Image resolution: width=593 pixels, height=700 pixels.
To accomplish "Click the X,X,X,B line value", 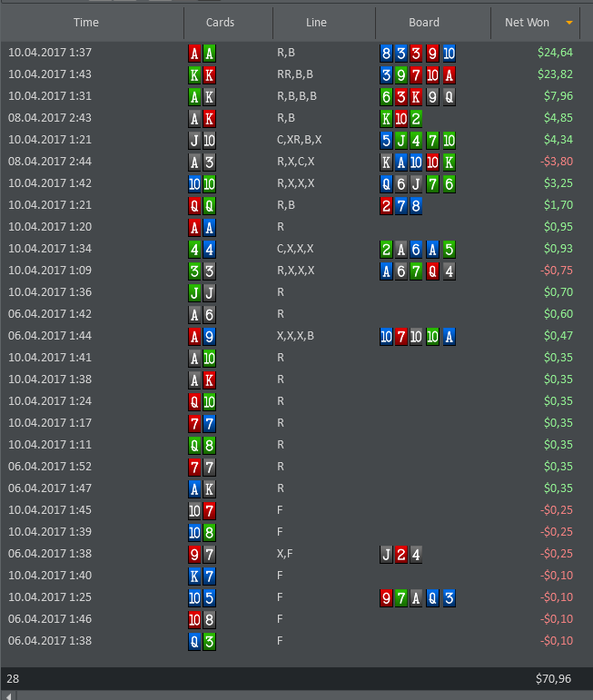I will 295,336.
